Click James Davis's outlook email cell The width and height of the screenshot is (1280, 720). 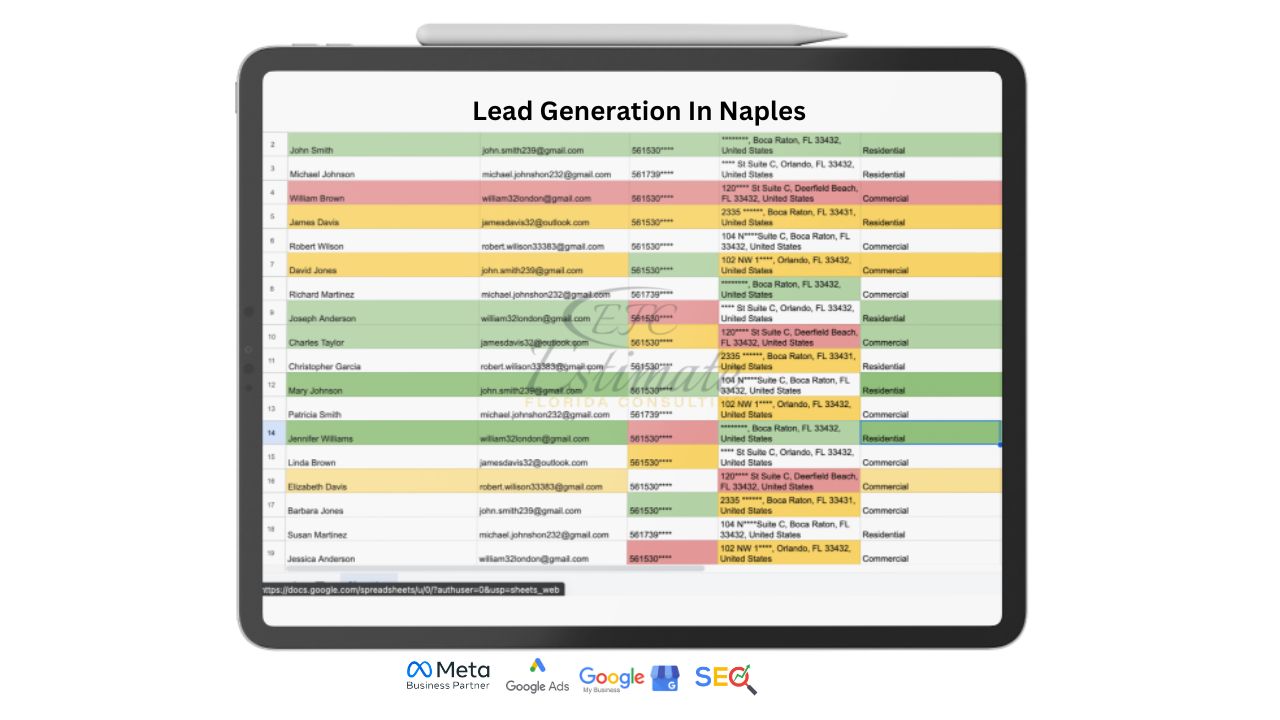[x=553, y=217]
